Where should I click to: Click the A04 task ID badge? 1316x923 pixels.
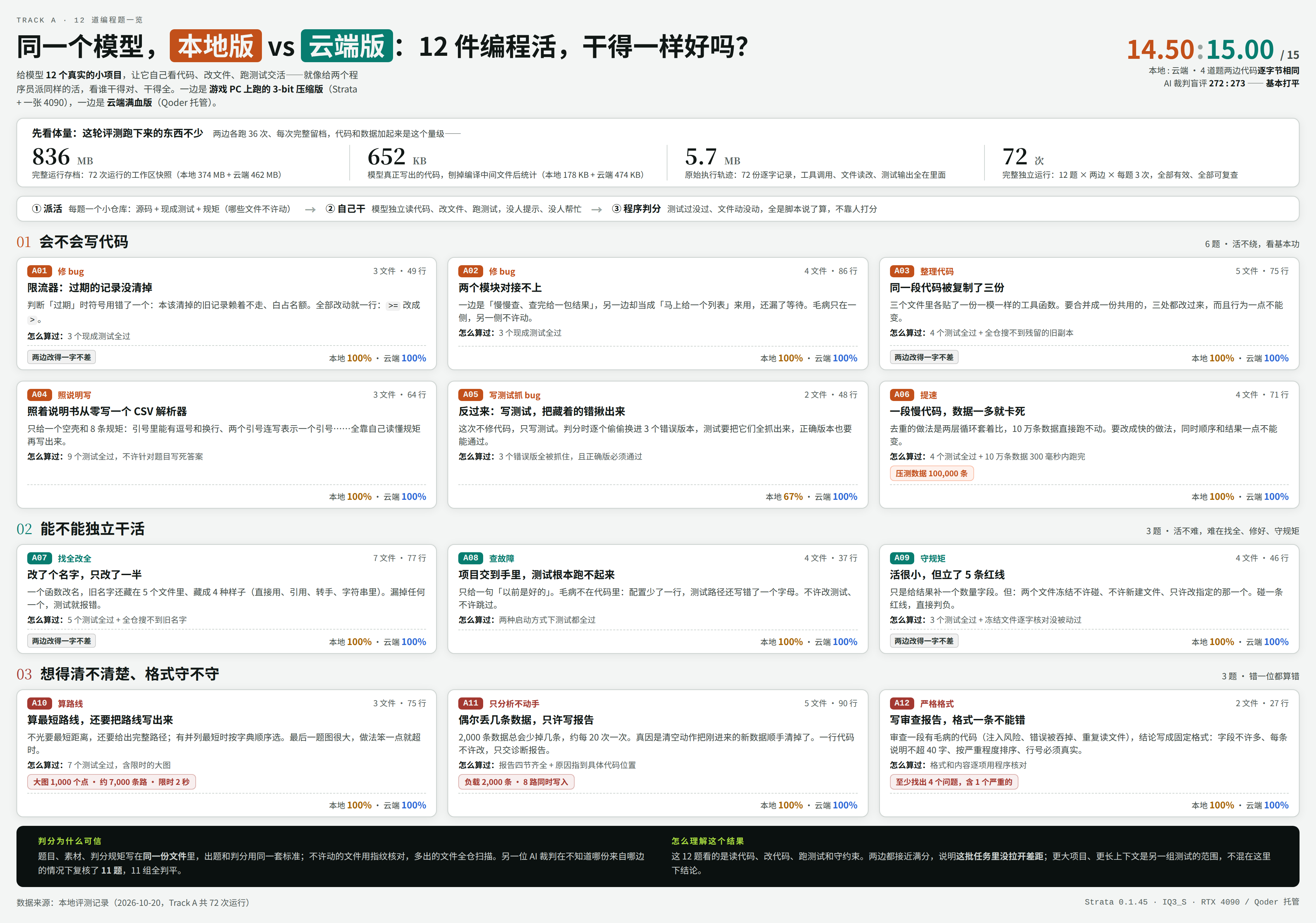pos(40,395)
